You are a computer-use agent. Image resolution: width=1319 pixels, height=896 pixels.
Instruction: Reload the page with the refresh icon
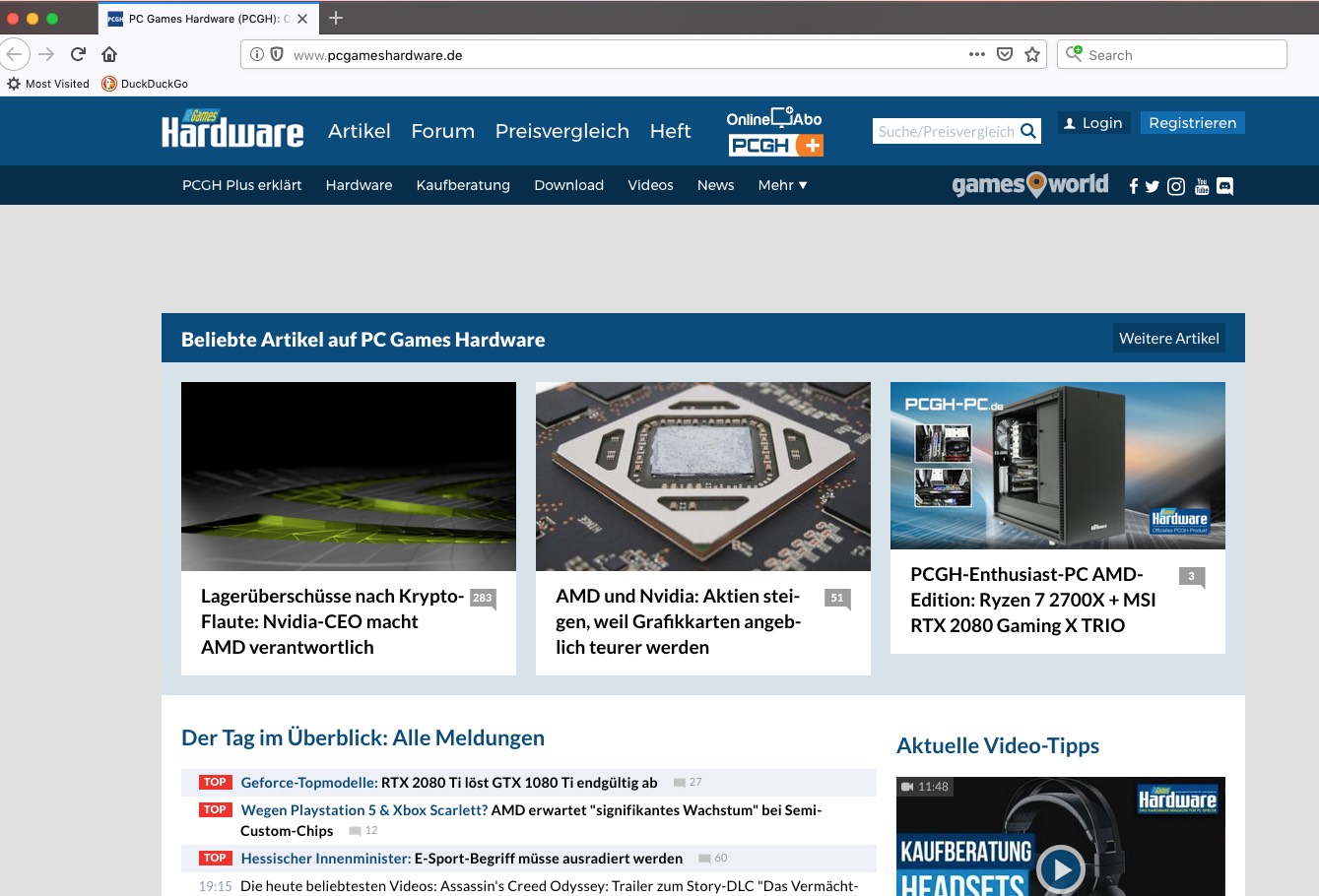coord(78,54)
